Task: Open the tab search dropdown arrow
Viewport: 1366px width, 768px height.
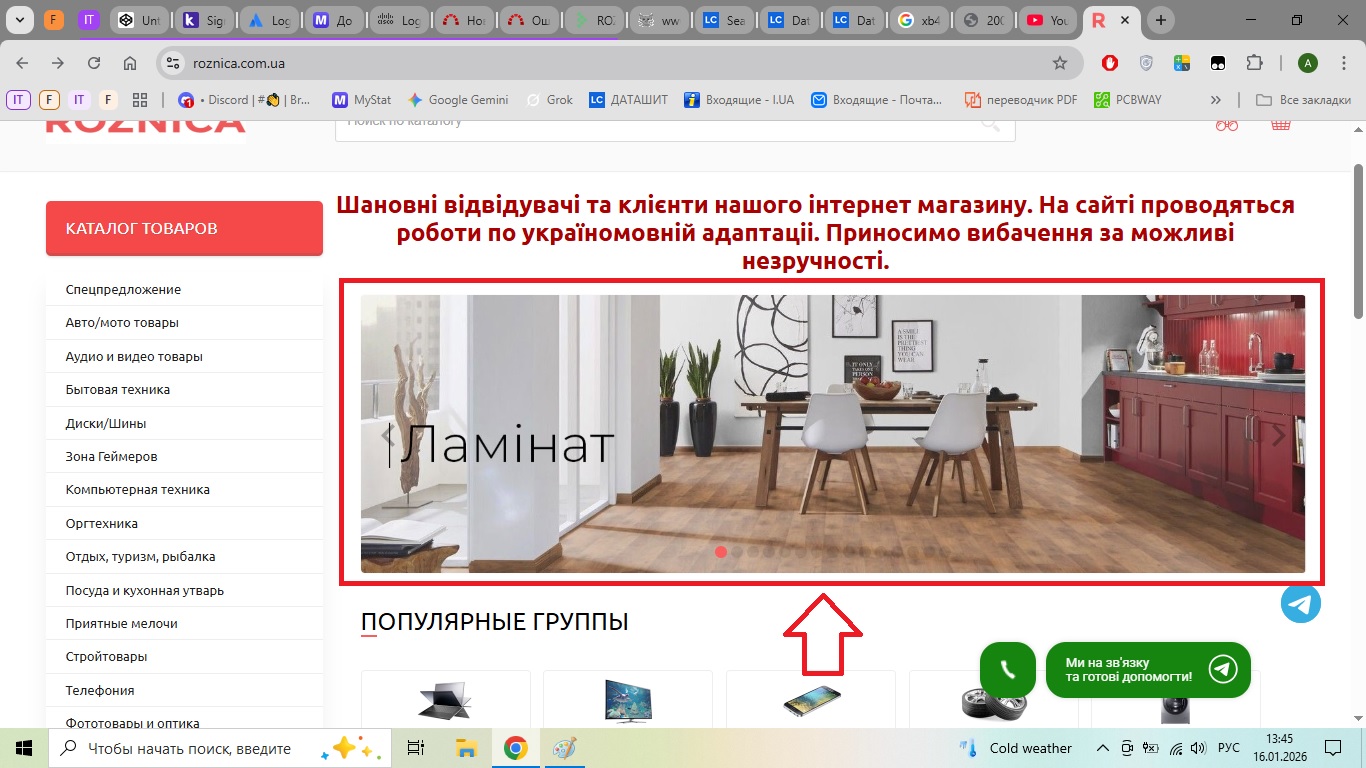Action: point(19,20)
